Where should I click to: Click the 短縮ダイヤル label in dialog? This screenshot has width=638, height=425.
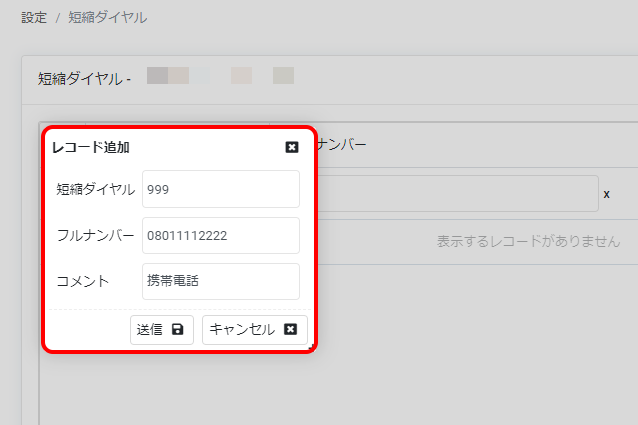(x=95, y=188)
